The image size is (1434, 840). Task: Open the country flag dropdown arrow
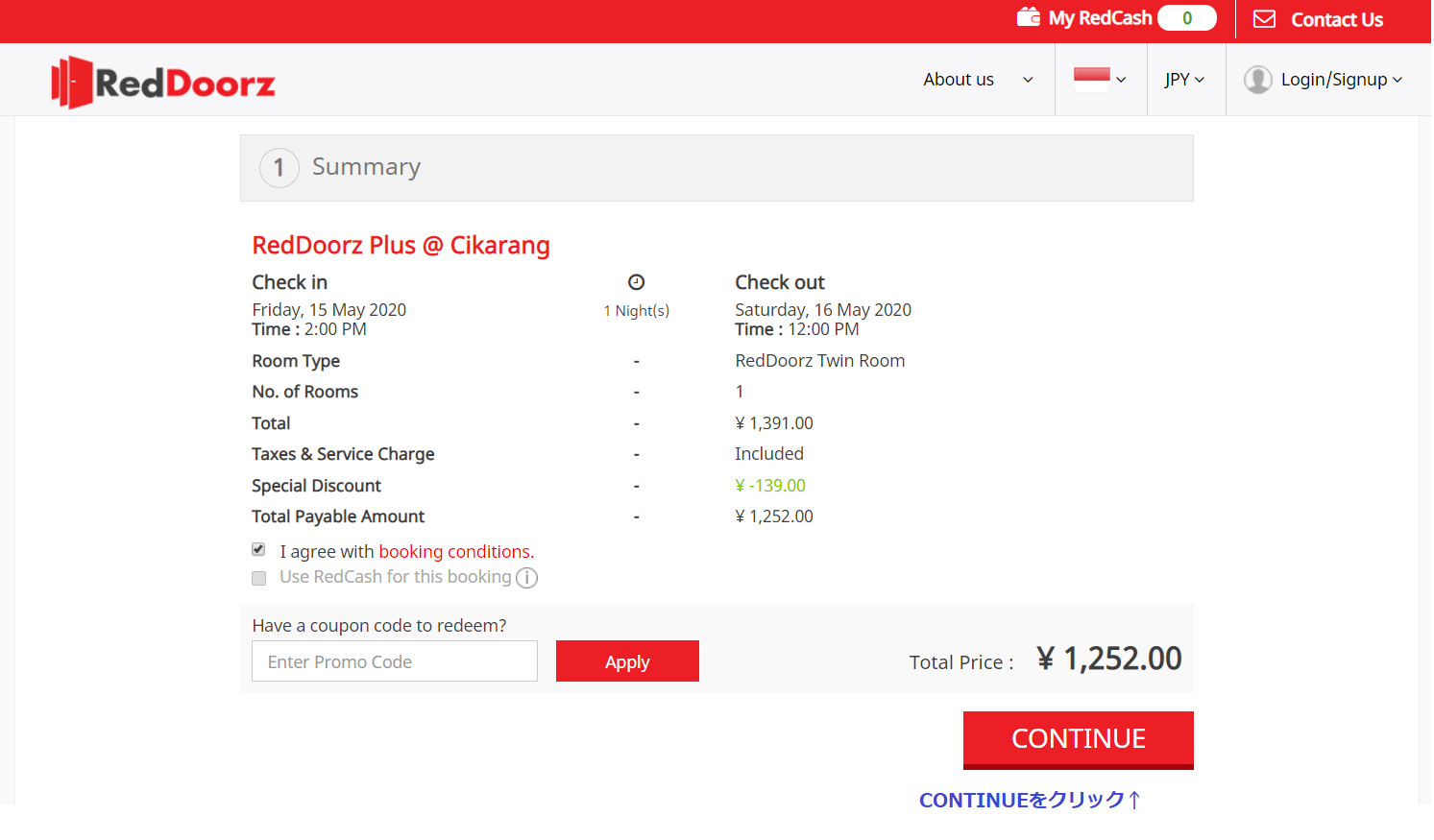(1121, 80)
